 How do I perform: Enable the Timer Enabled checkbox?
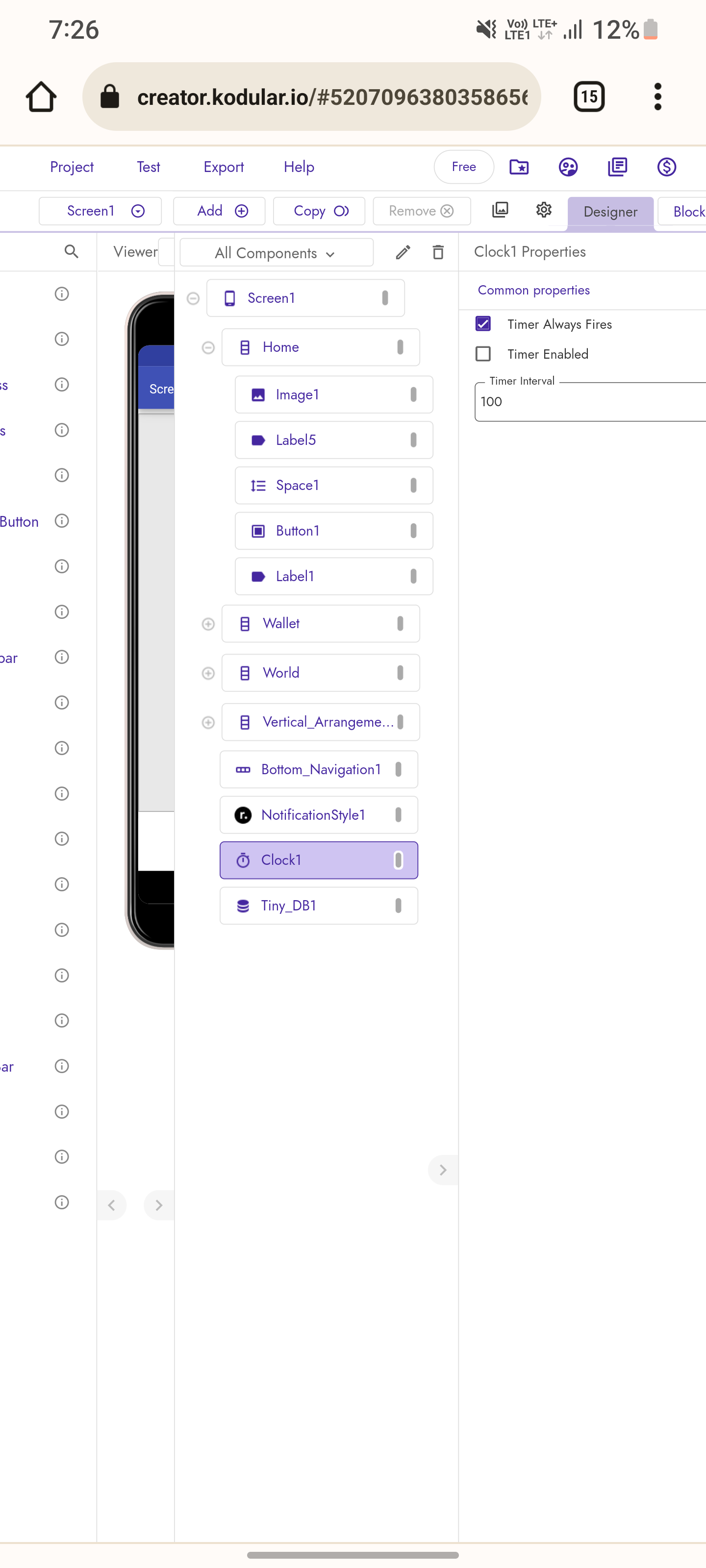[482, 354]
